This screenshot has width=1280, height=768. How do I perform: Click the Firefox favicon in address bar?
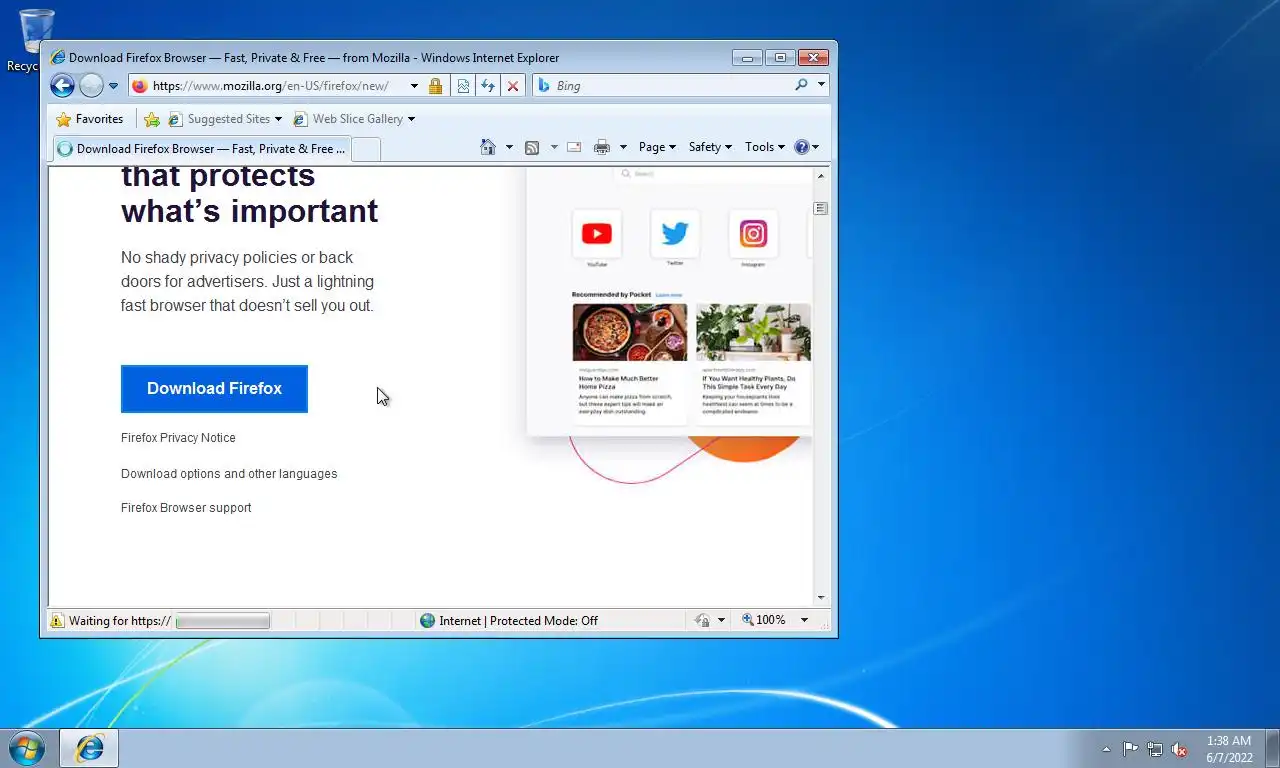coord(139,86)
